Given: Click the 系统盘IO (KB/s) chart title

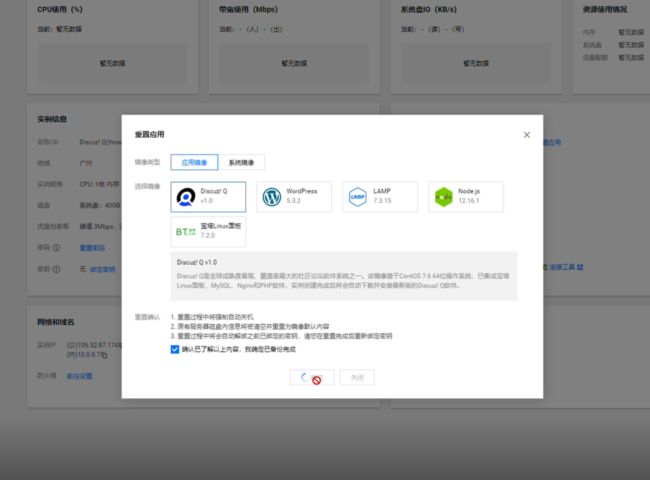Looking at the screenshot, I should (x=429, y=9).
